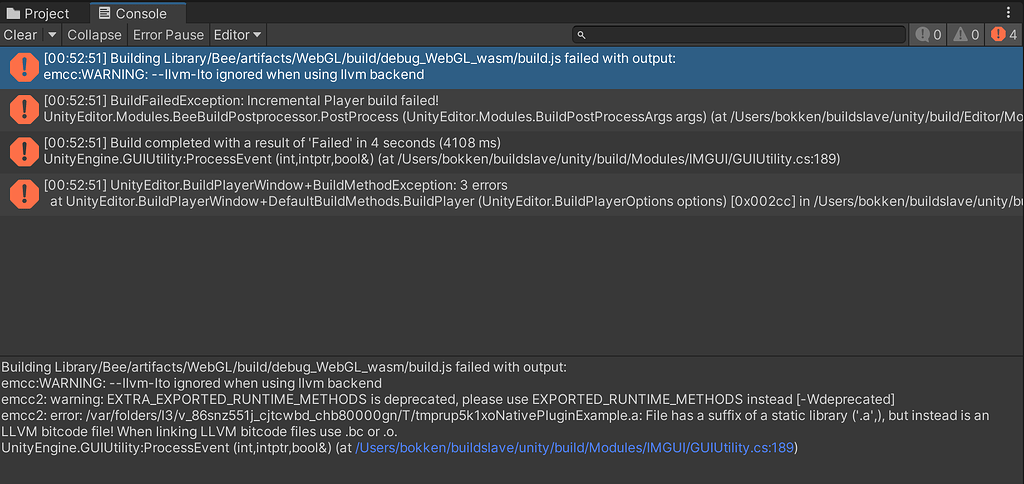Open the Clear options dropdown arrow
The image size is (1024, 484).
point(53,35)
